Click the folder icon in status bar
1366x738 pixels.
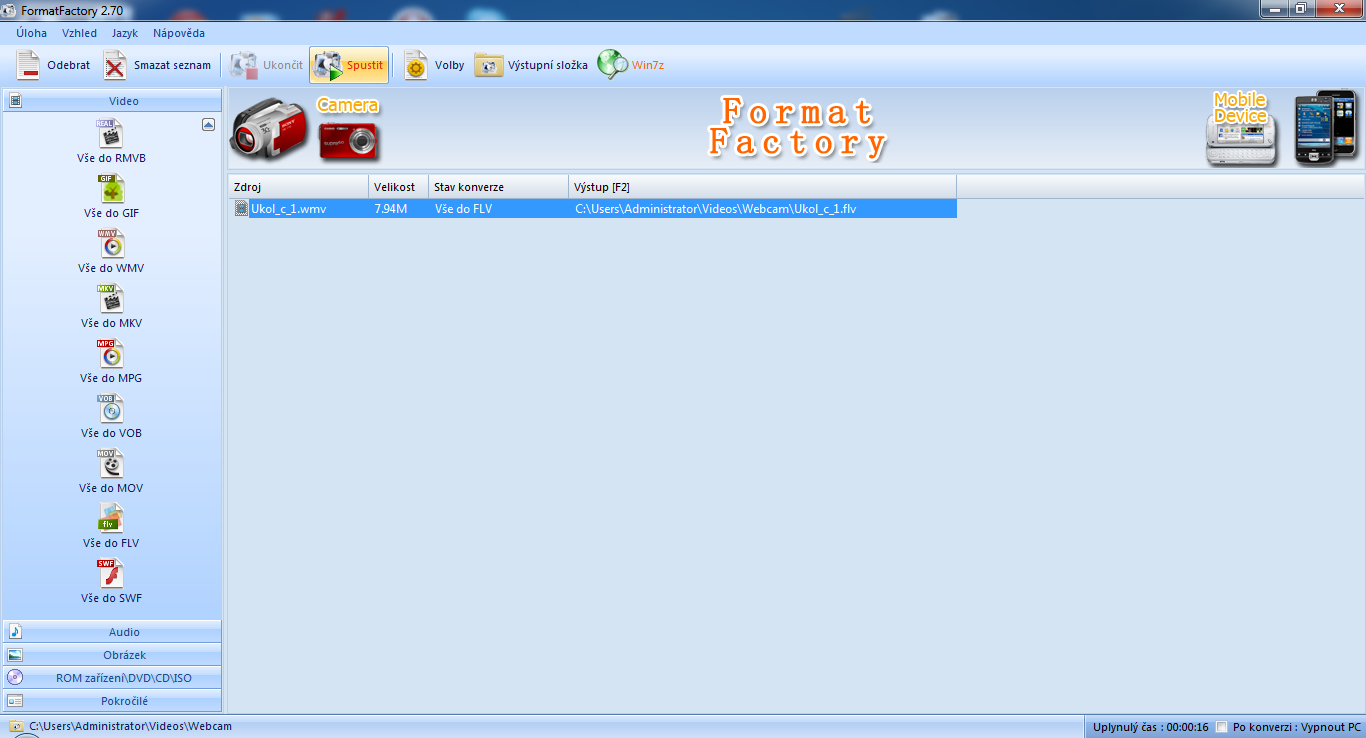pyautogui.click(x=16, y=726)
